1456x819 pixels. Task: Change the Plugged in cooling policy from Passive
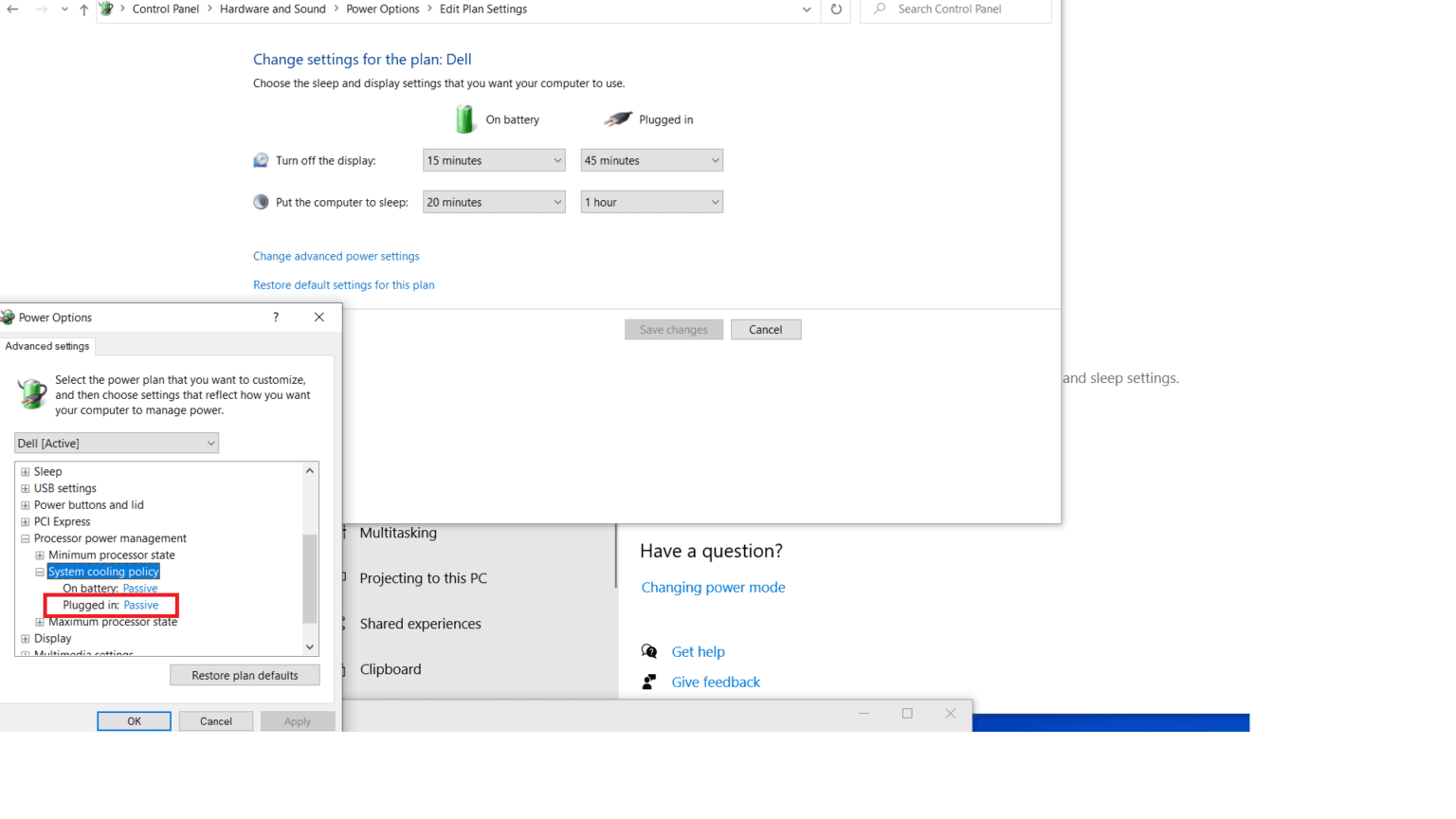coord(140,605)
